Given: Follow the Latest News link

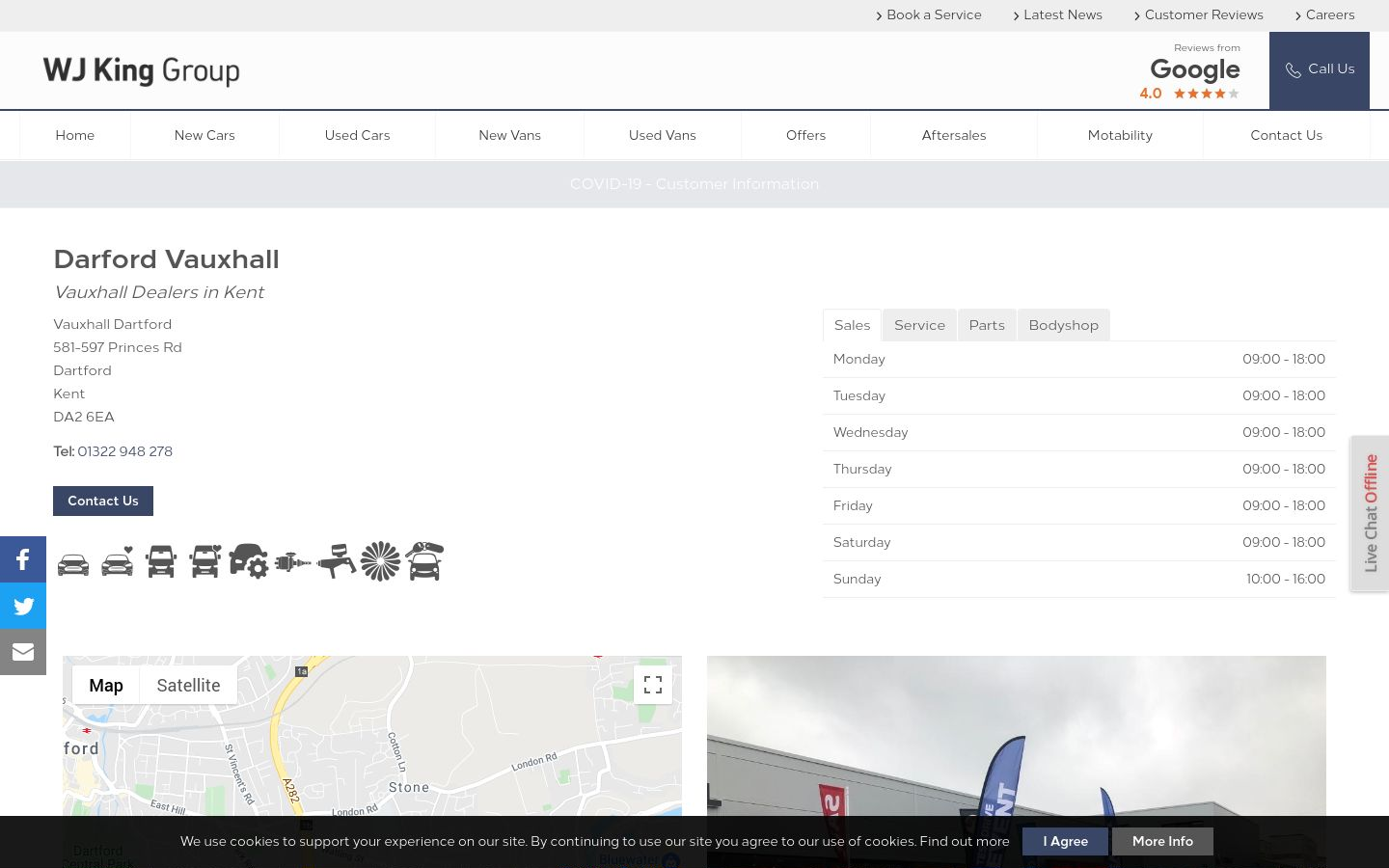Looking at the screenshot, I should pos(1058,14).
